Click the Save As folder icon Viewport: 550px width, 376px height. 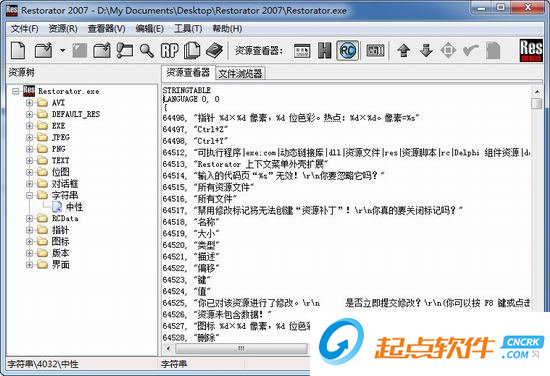[102, 51]
